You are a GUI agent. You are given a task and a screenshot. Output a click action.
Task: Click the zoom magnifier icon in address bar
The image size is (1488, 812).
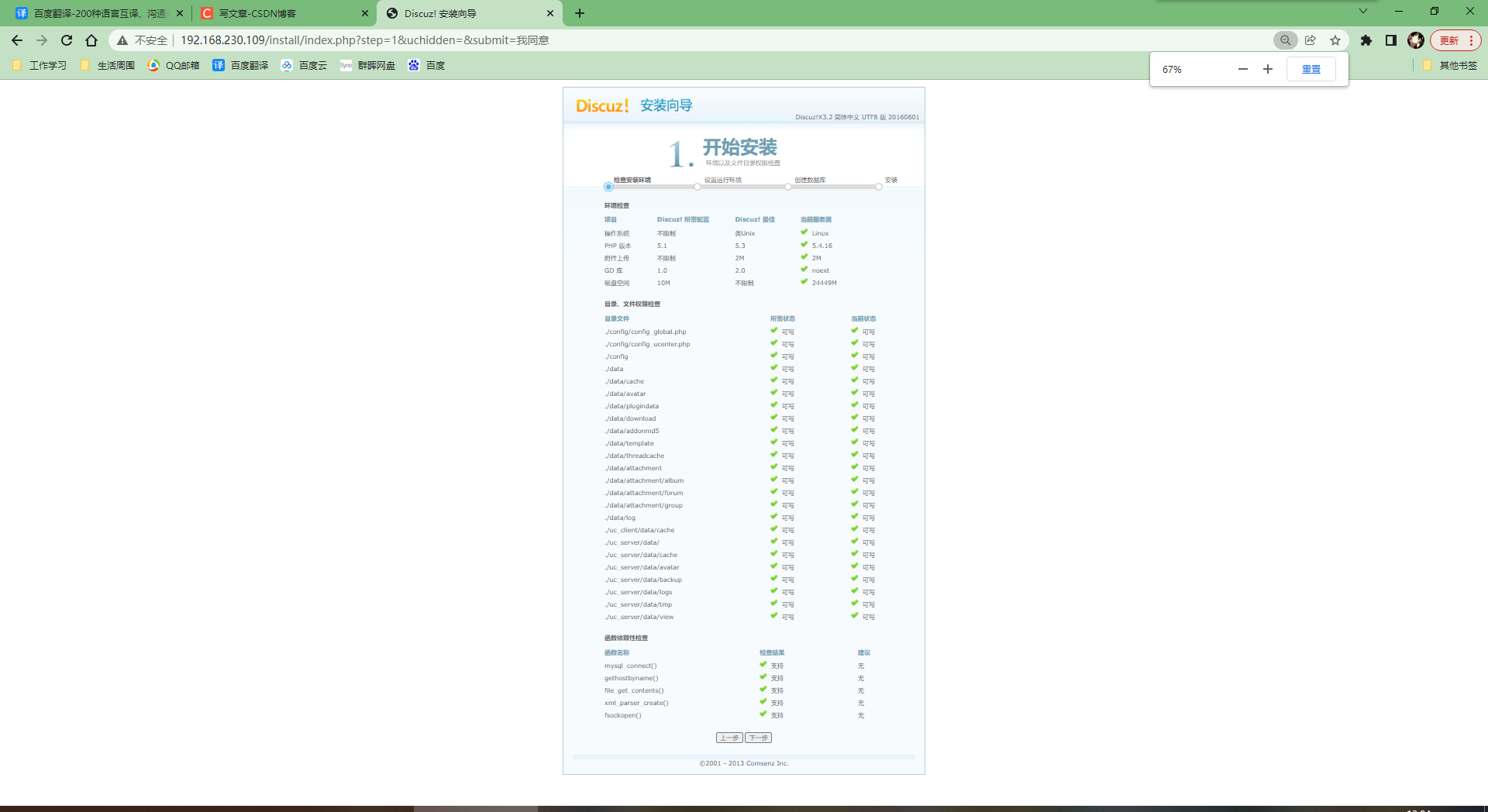pos(1286,40)
